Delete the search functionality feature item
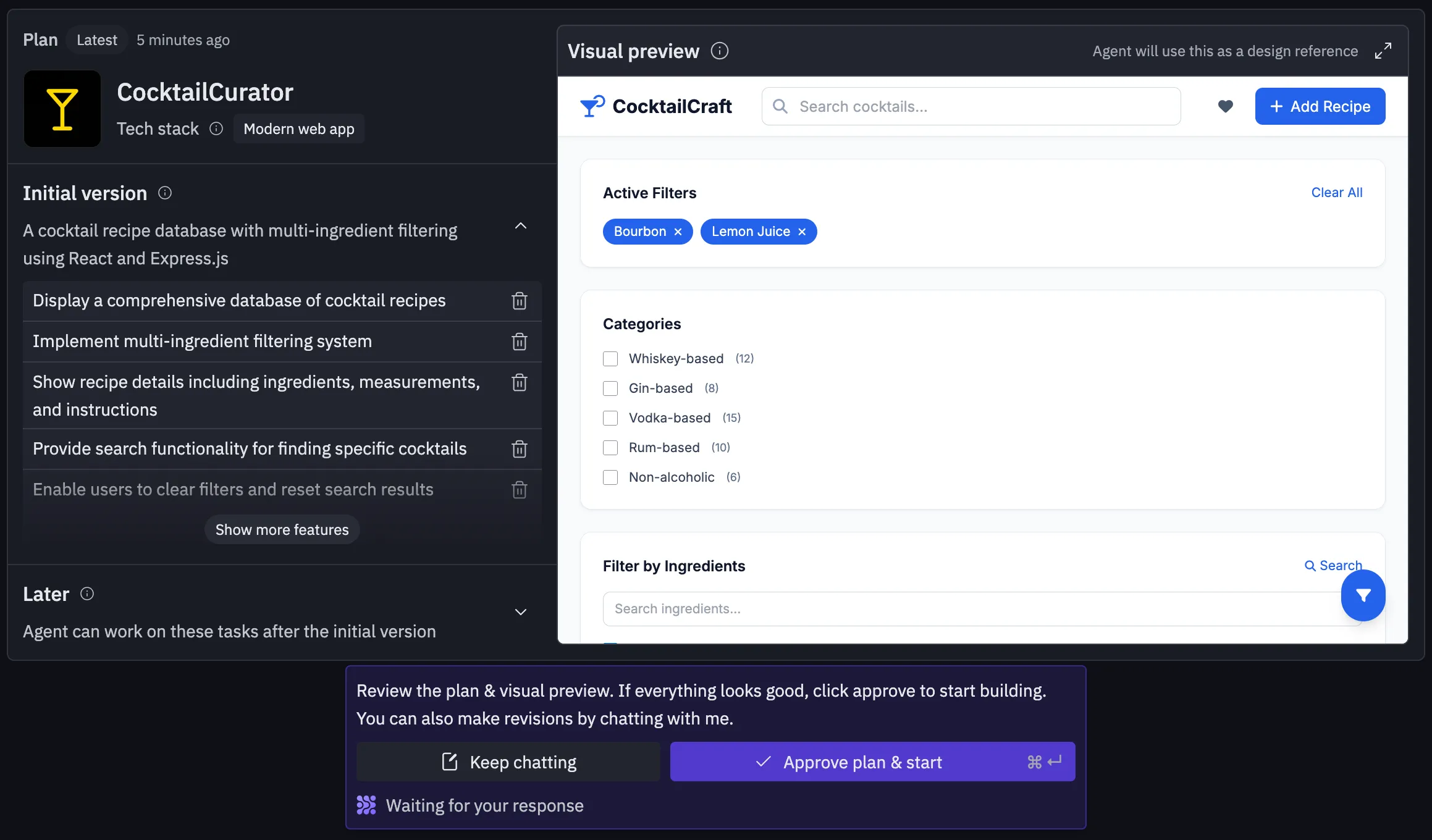This screenshot has height=840, width=1432. [519, 449]
